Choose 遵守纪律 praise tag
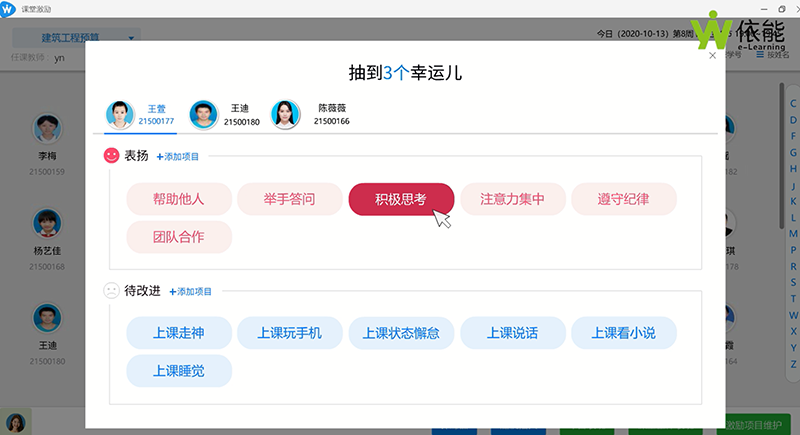The image size is (800, 435). coord(623,199)
